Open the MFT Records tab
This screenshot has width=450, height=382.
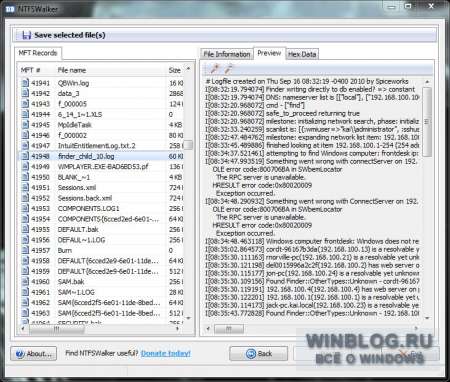pyautogui.click(x=38, y=53)
